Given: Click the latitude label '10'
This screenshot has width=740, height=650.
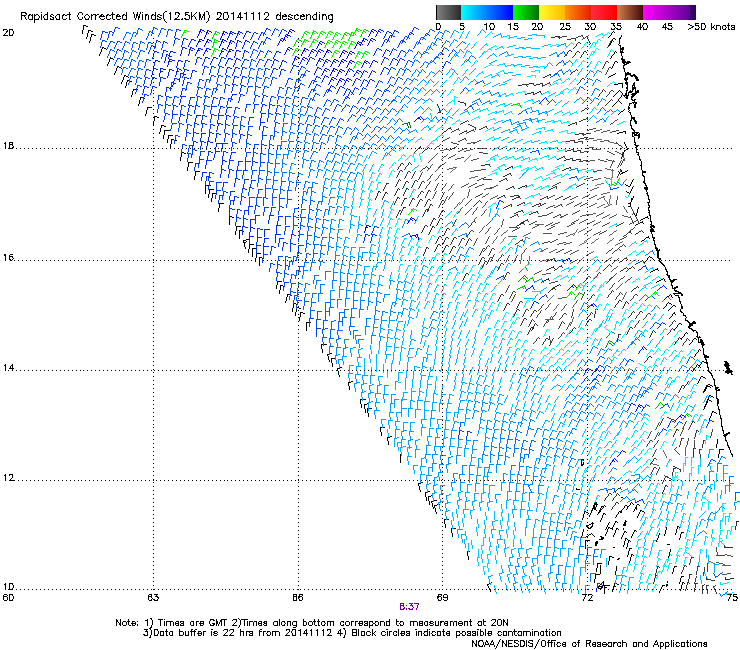Looking at the screenshot, I should tap(8, 587).
